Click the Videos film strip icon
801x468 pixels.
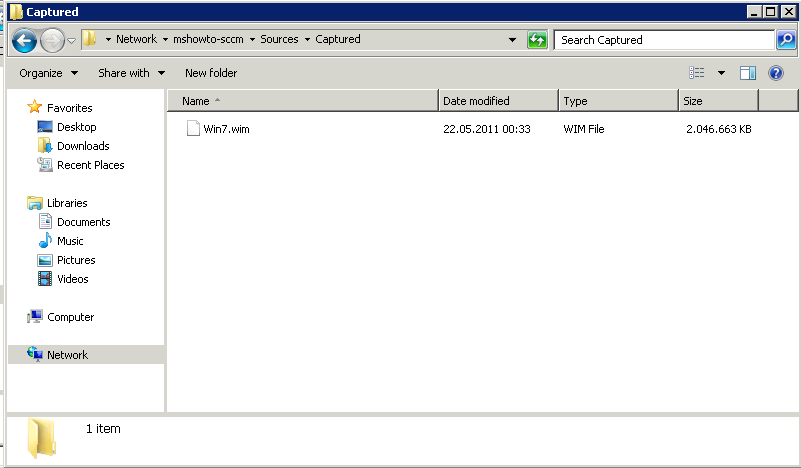(x=45, y=278)
